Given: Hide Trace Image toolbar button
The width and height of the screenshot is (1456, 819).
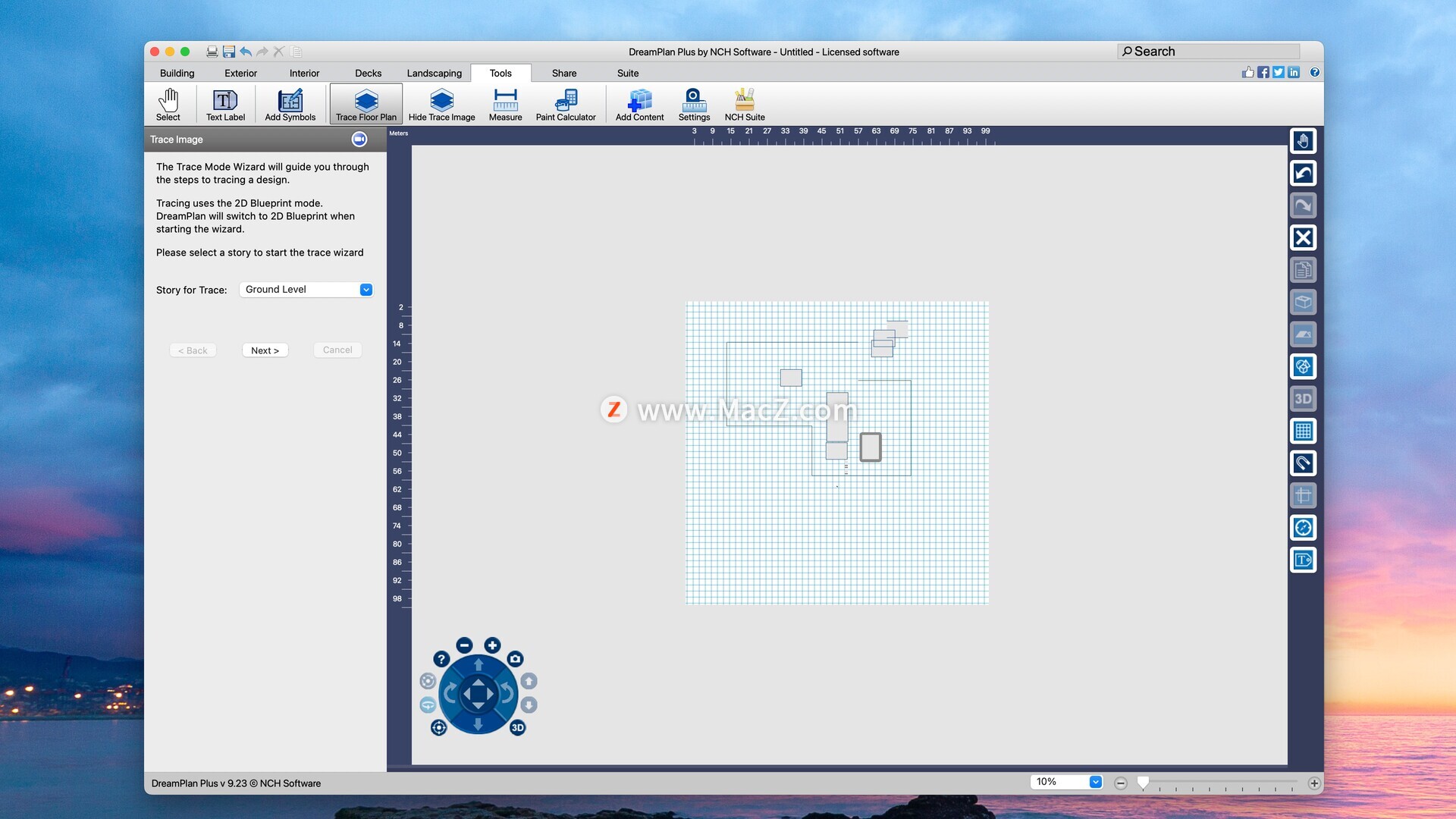Looking at the screenshot, I should click(x=441, y=104).
